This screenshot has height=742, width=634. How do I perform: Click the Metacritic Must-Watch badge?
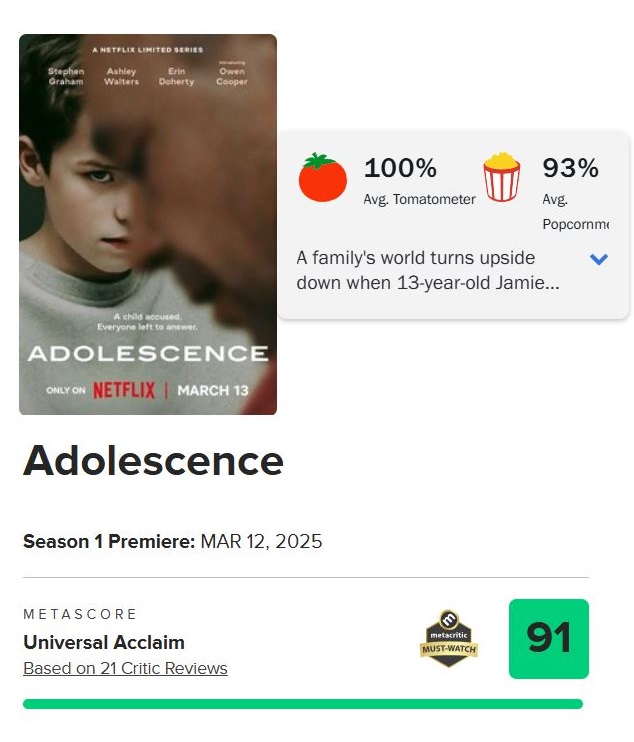(x=449, y=637)
